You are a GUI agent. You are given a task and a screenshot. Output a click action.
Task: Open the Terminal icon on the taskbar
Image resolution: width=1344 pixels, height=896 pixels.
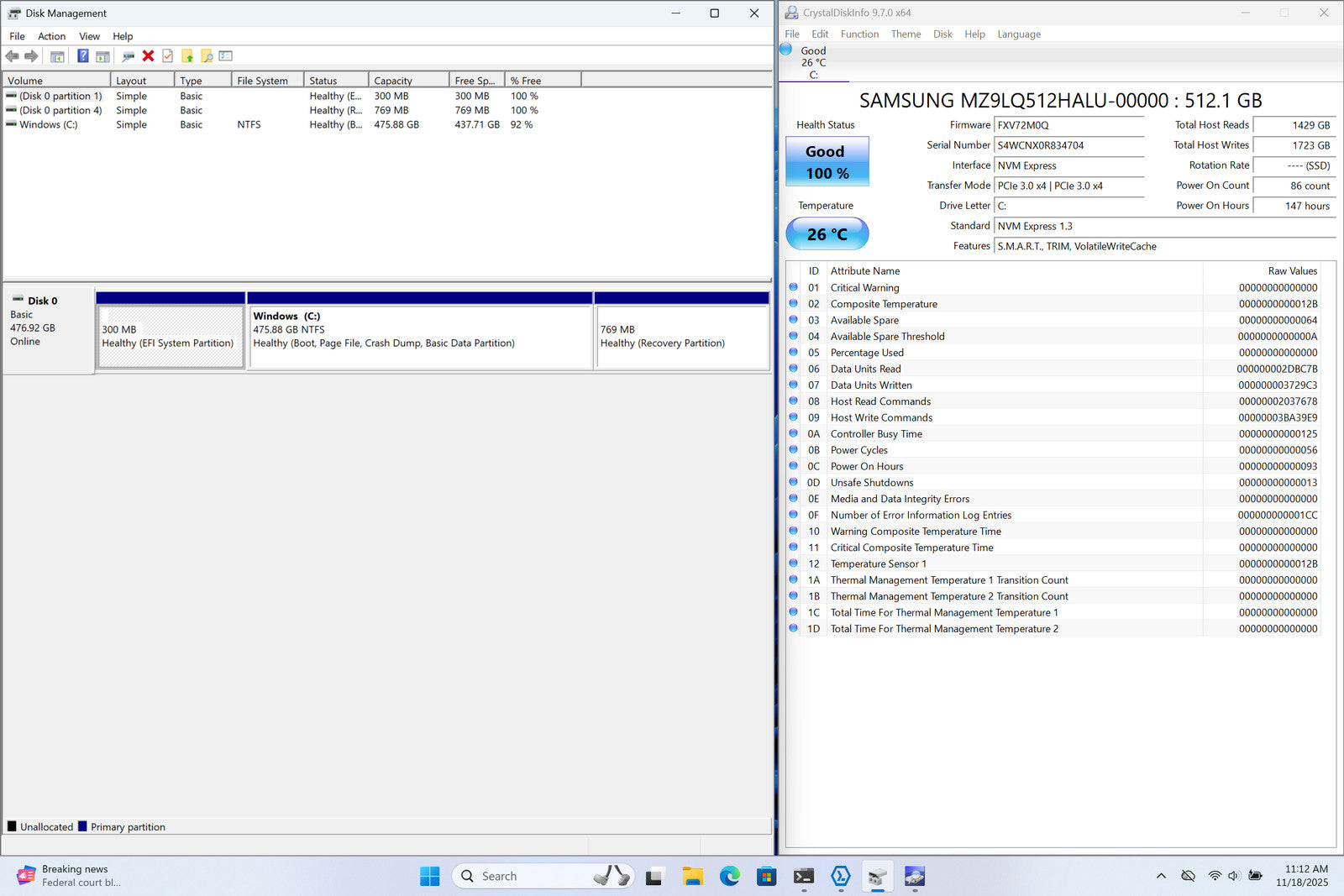tap(803, 876)
